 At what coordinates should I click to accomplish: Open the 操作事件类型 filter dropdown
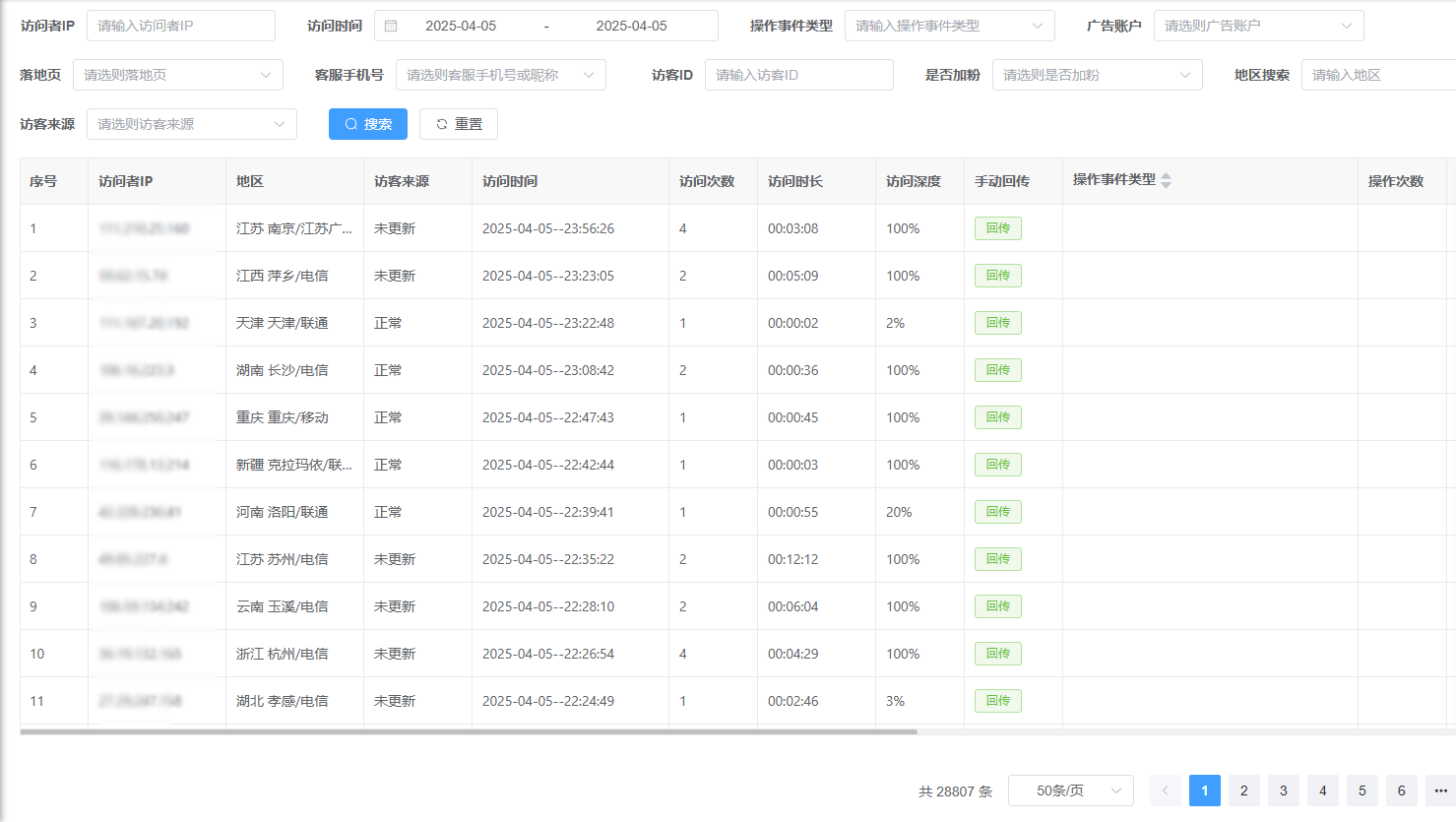(949, 26)
